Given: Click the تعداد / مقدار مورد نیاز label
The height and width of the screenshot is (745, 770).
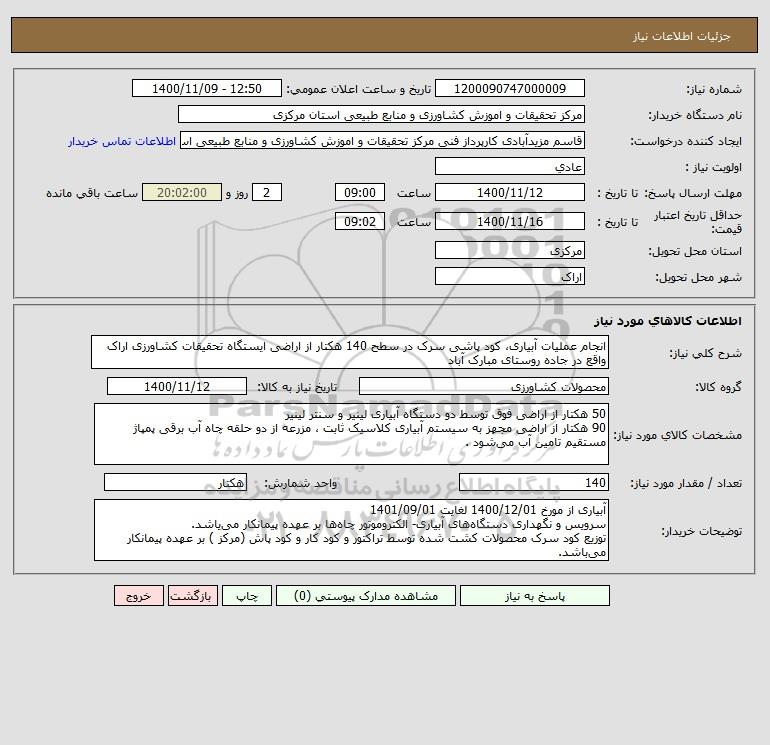Looking at the screenshot, I should point(686,484).
